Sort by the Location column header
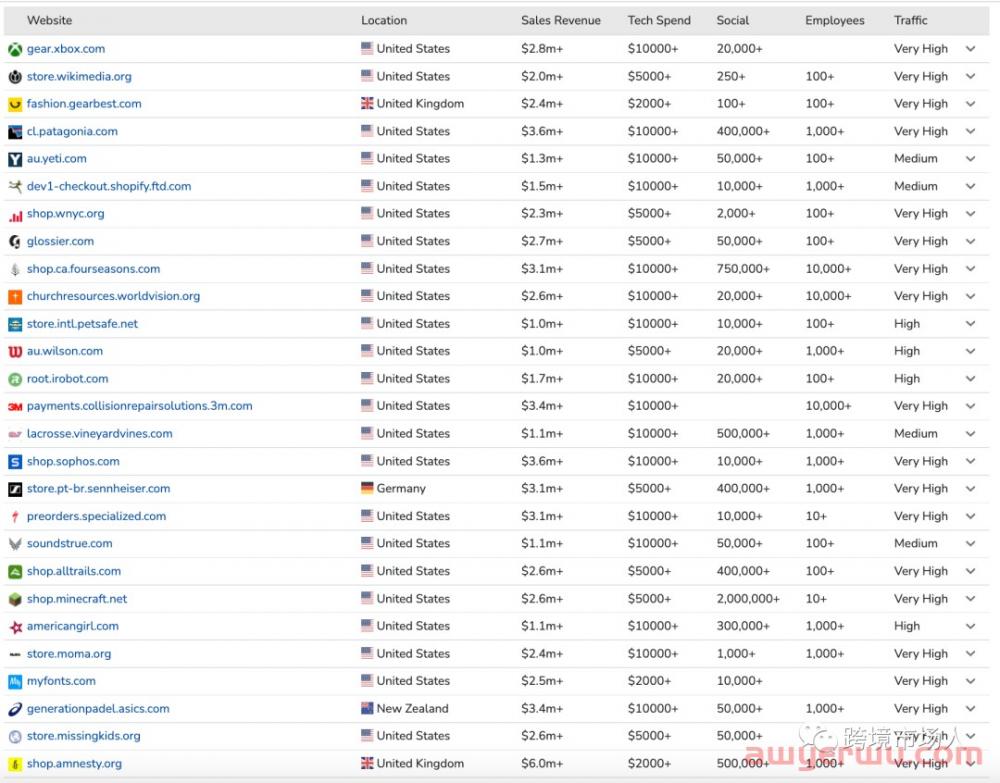The image size is (1000, 783). tap(384, 20)
